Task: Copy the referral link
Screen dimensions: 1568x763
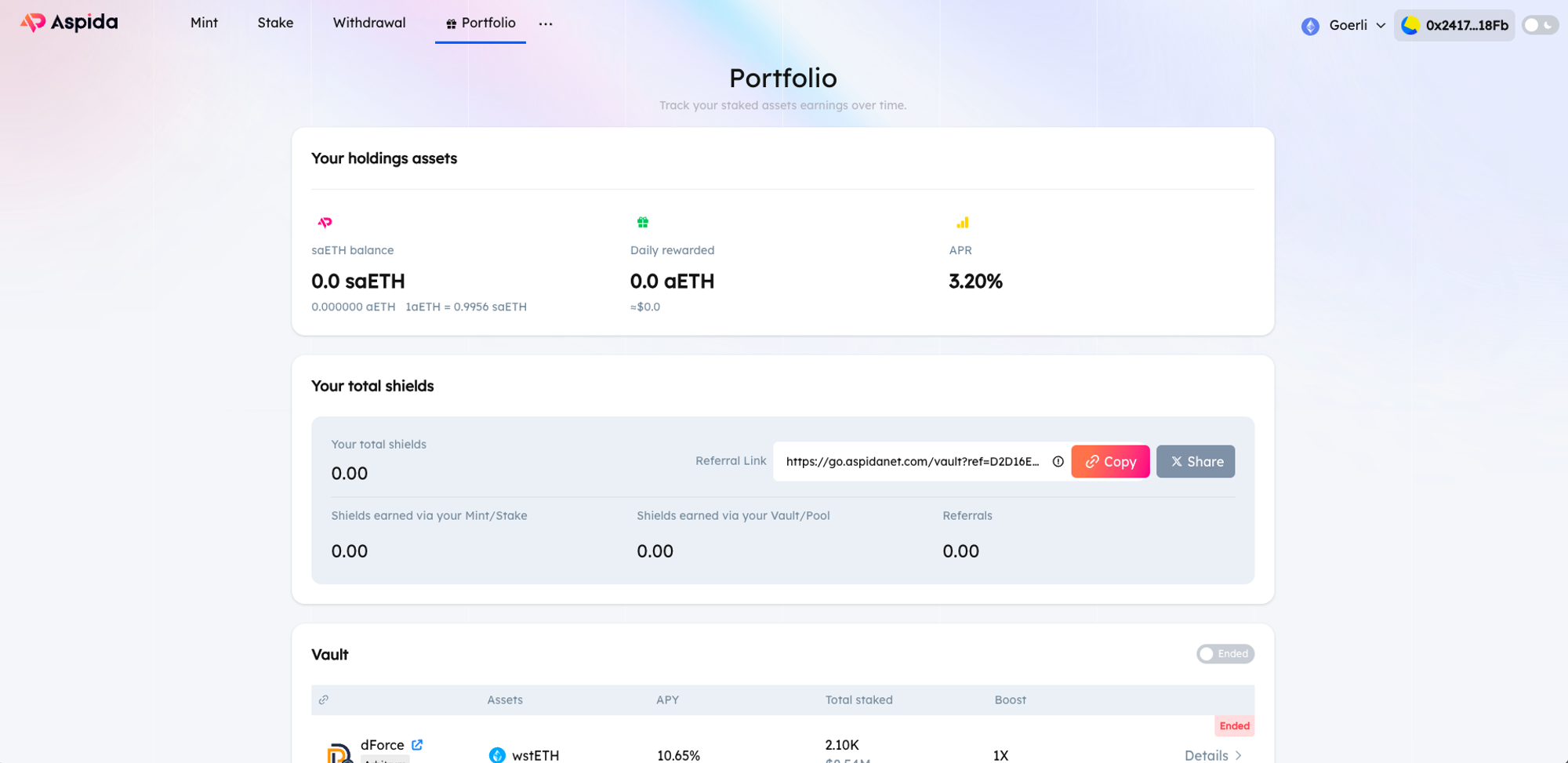Action: point(1109,462)
